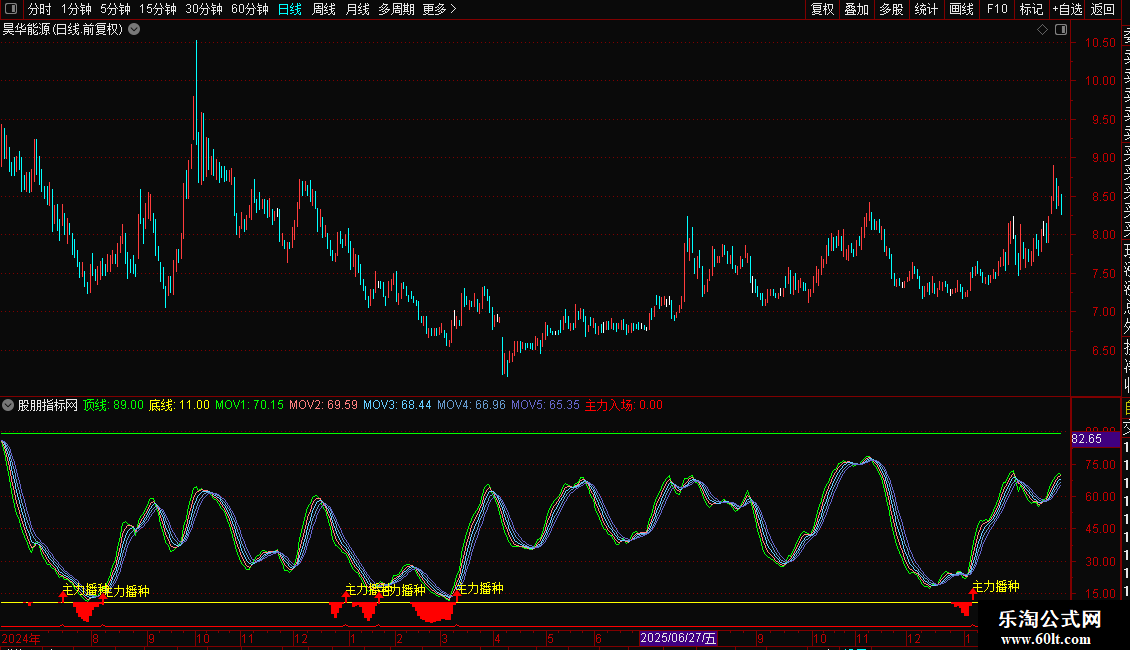Screen dimensions: 1130x650
Task: Click the 75.00 indicator axis label
Action: tap(1100, 465)
